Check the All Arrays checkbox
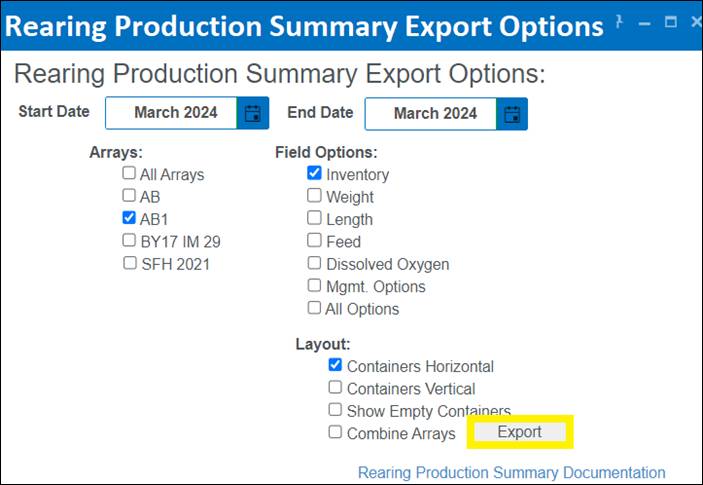The width and height of the screenshot is (703, 485). click(x=129, y=173)
